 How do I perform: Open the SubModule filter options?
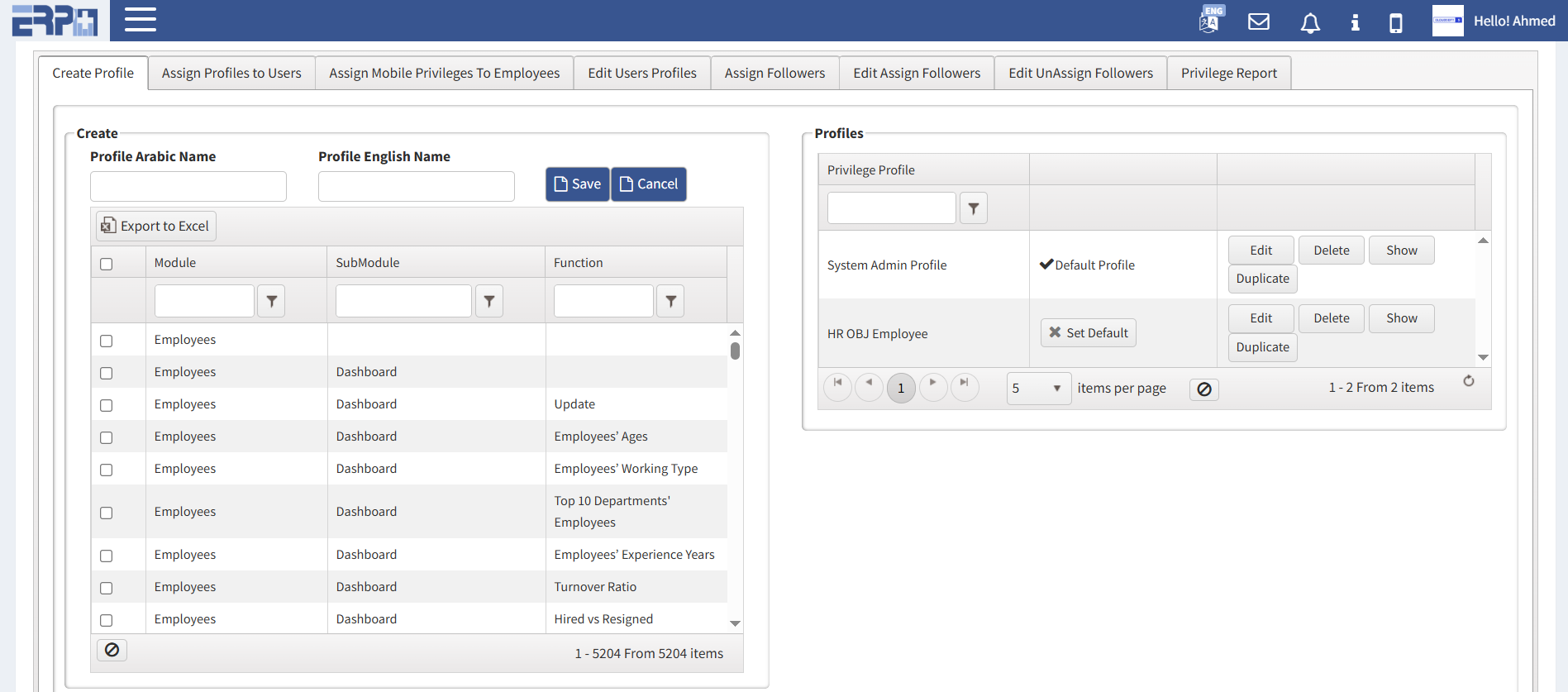(x=489, y=302)
